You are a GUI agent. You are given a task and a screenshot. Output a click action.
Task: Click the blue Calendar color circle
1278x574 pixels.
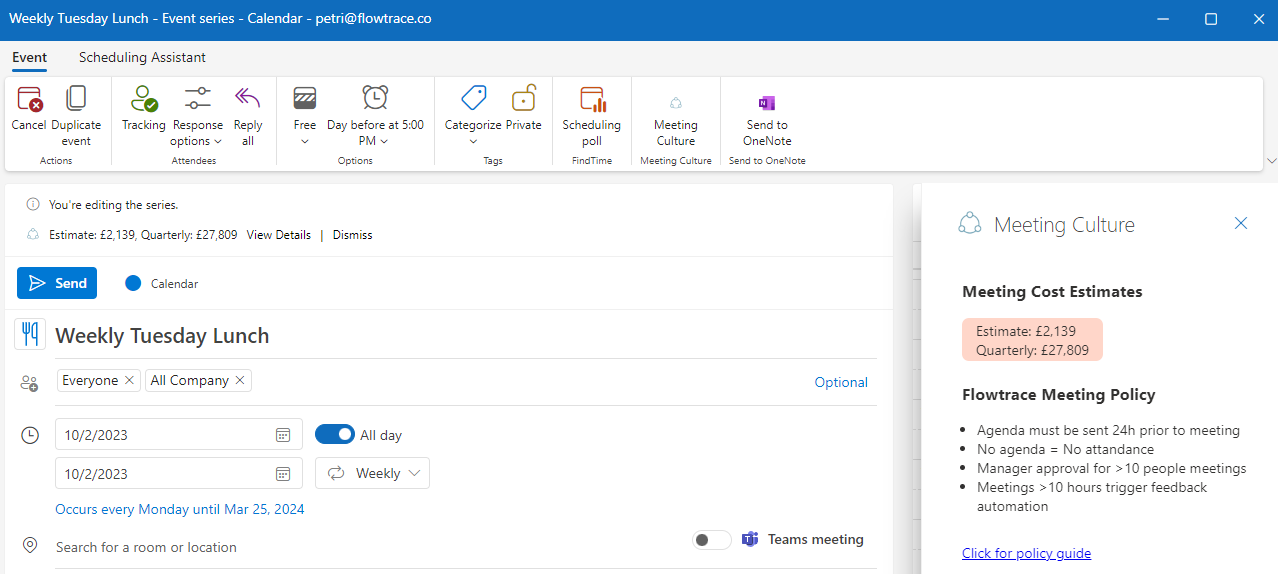coord(133,284)
